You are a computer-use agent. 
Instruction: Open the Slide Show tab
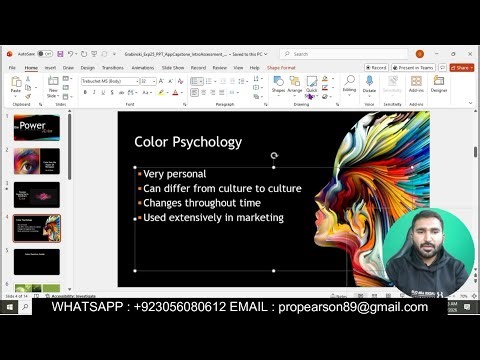173,68
